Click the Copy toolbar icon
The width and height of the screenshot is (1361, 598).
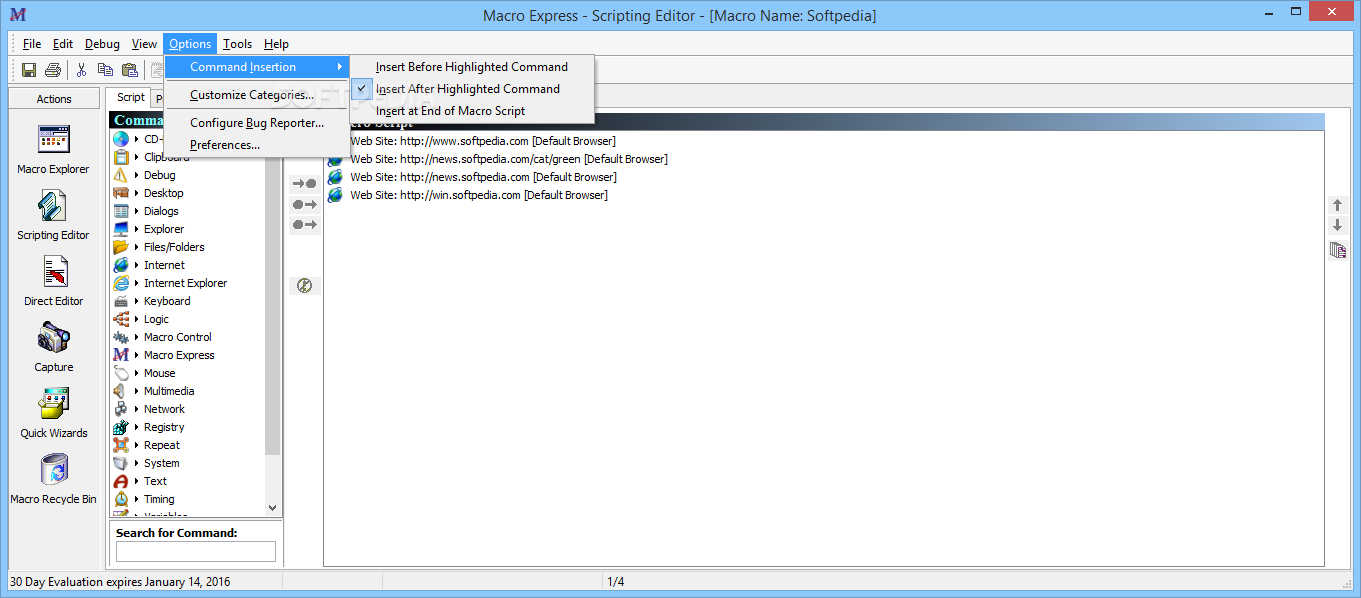(x=105, y=70)
